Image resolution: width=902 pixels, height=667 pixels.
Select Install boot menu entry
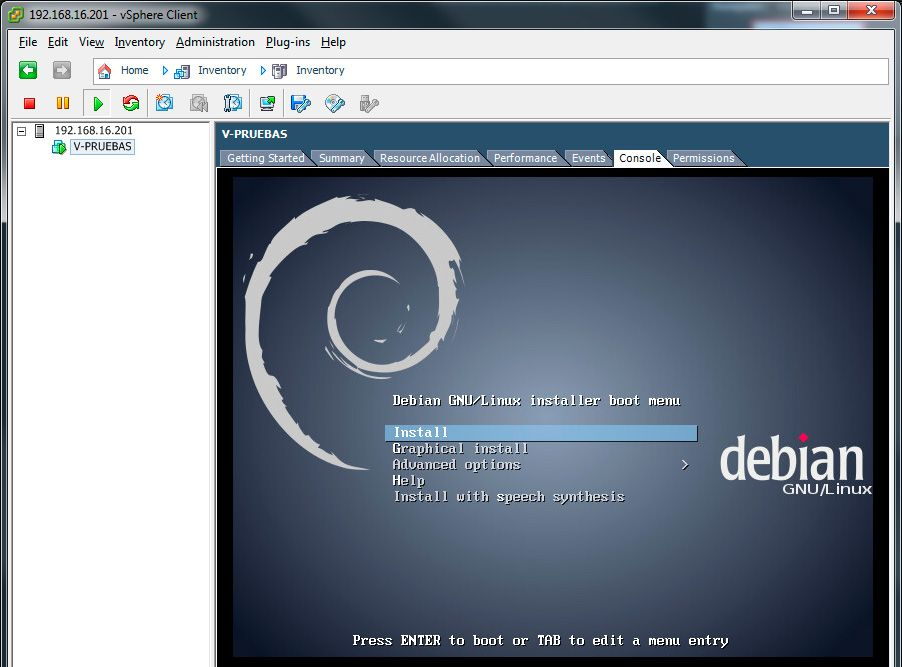(541, 433)
